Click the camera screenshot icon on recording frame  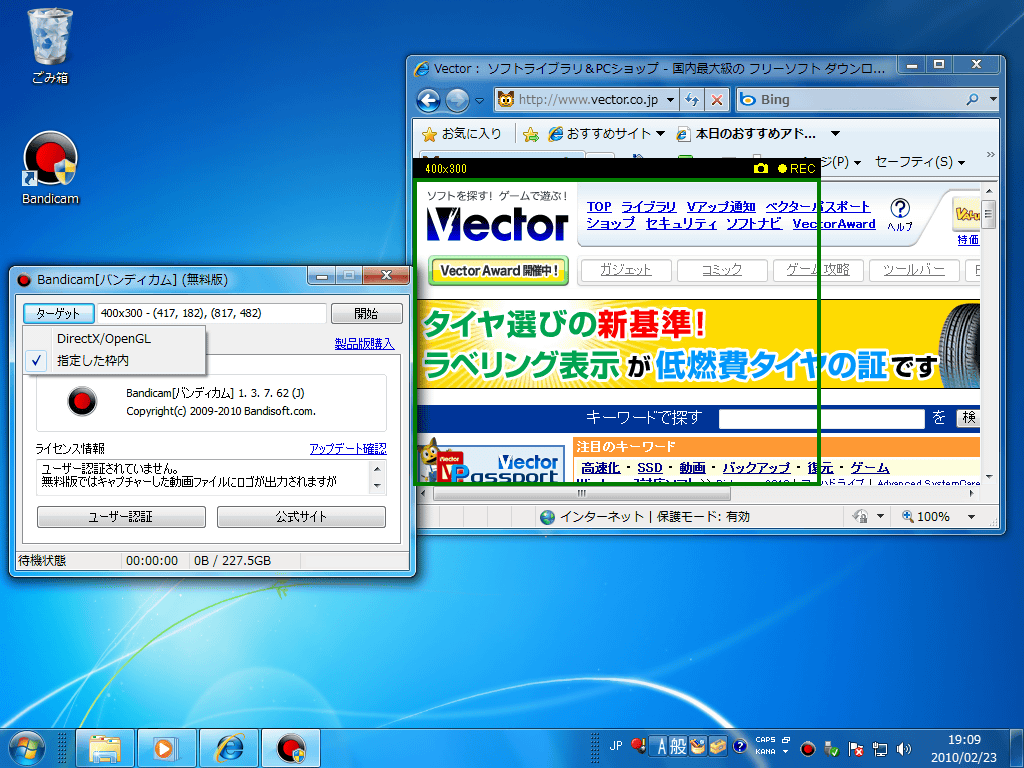point(761,168)
